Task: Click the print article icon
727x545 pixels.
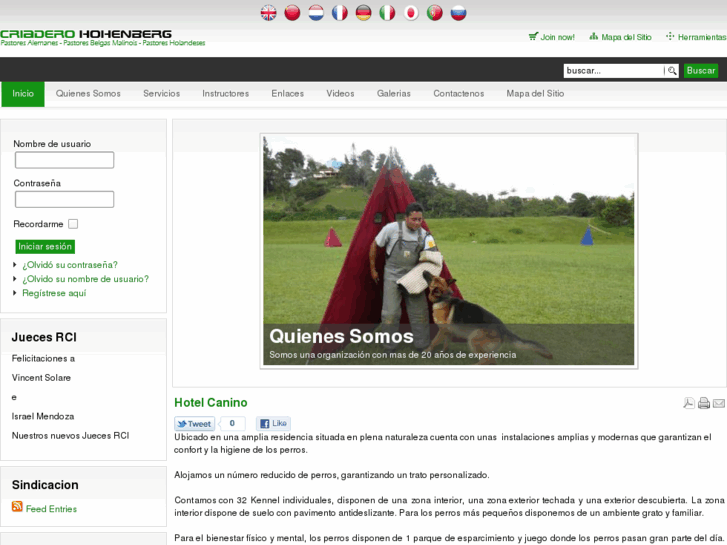Action: [704, 403]
